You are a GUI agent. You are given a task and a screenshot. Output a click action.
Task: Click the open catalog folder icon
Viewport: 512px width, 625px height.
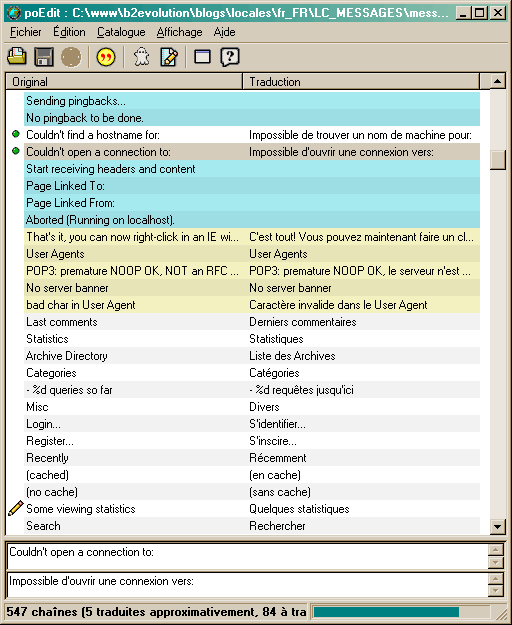(x=17, y=57)
